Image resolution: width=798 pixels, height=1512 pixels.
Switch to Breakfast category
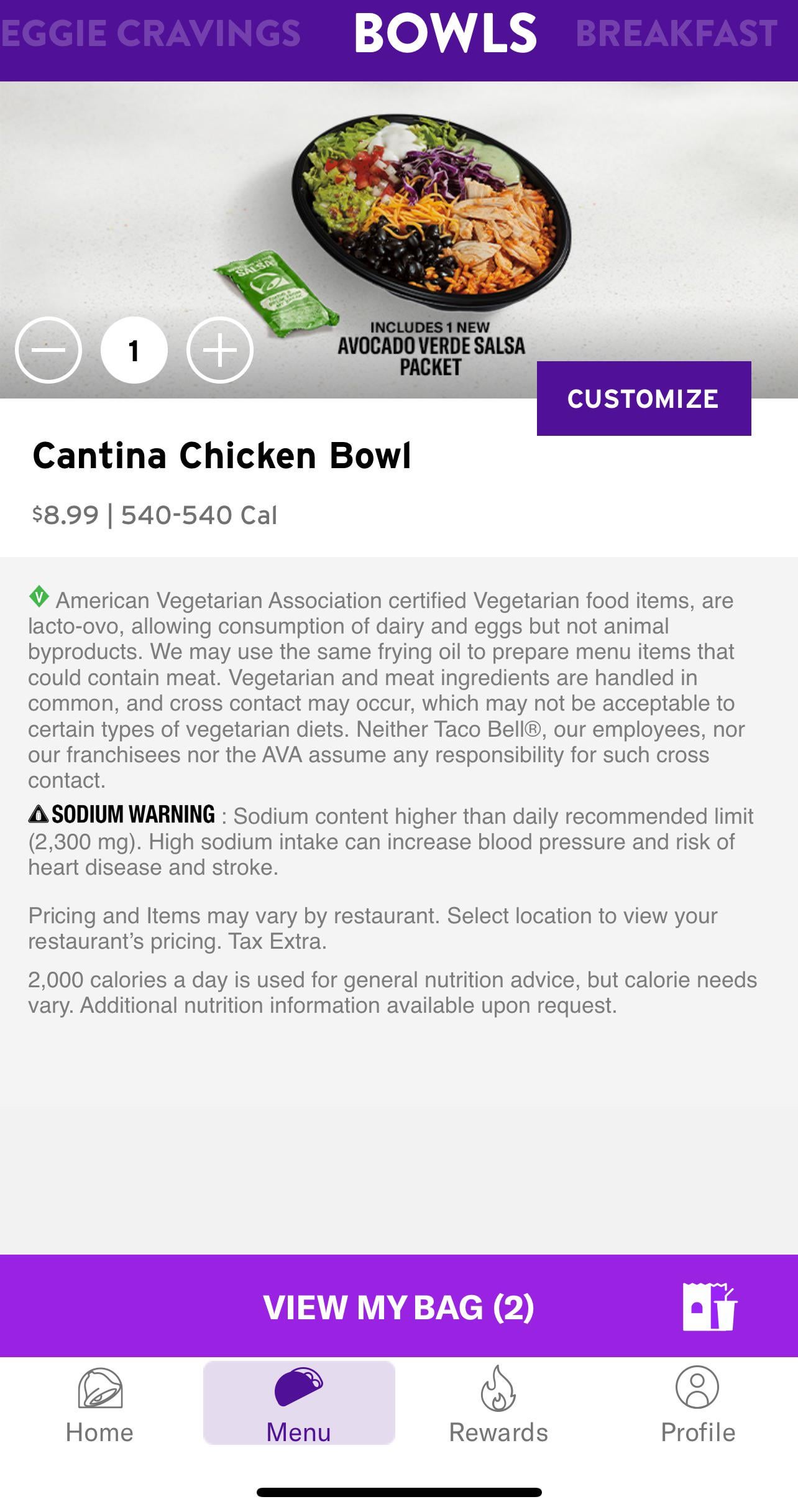[x=676, y=34]
